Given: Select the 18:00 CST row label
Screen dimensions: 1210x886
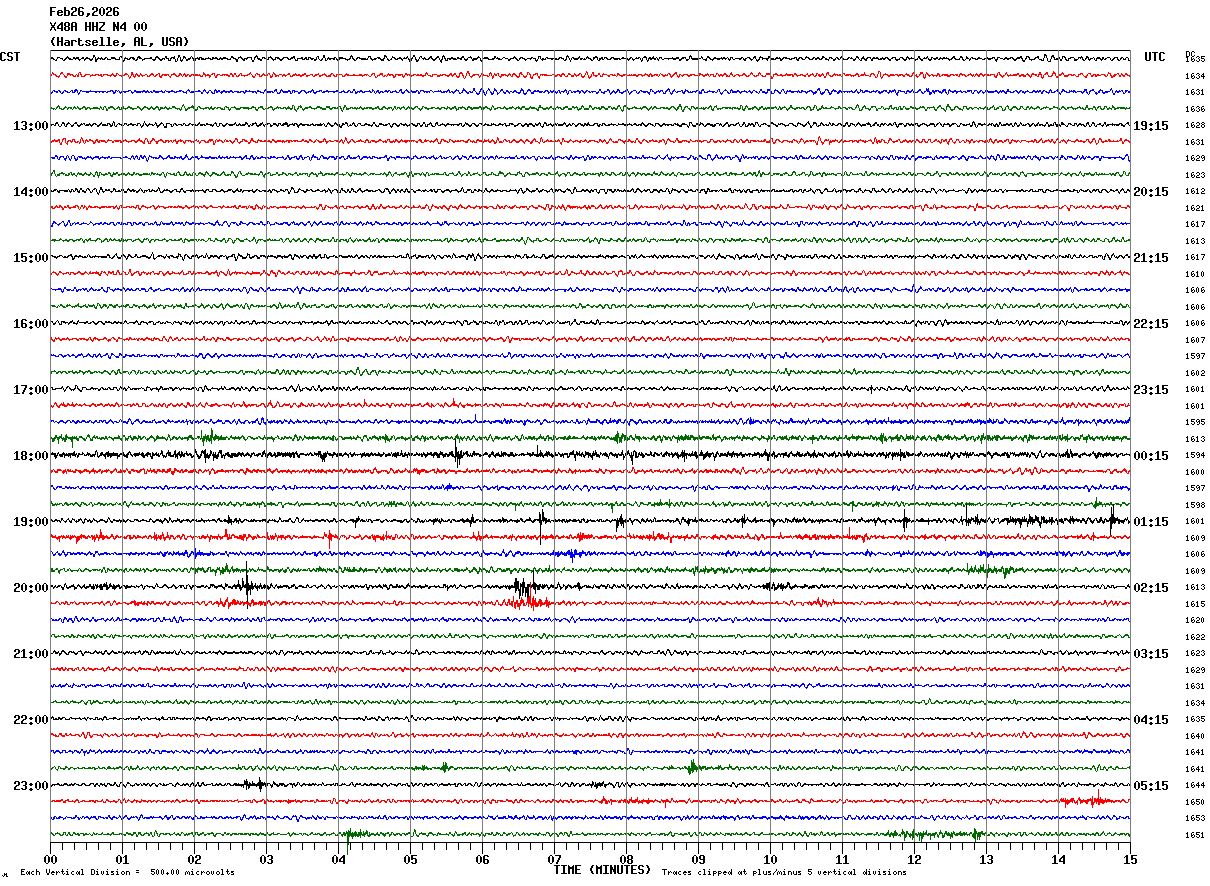Looking at the screenshot, I should click(x=30, y=456).
